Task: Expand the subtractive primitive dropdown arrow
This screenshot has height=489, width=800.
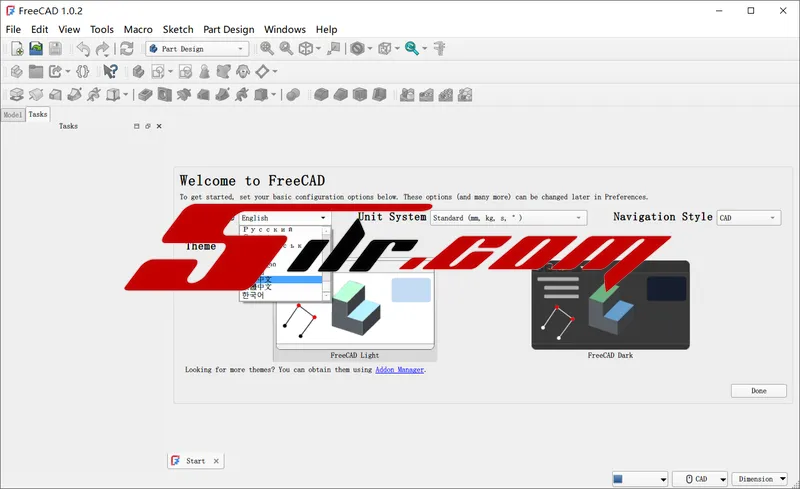Action: click(274, 94)
